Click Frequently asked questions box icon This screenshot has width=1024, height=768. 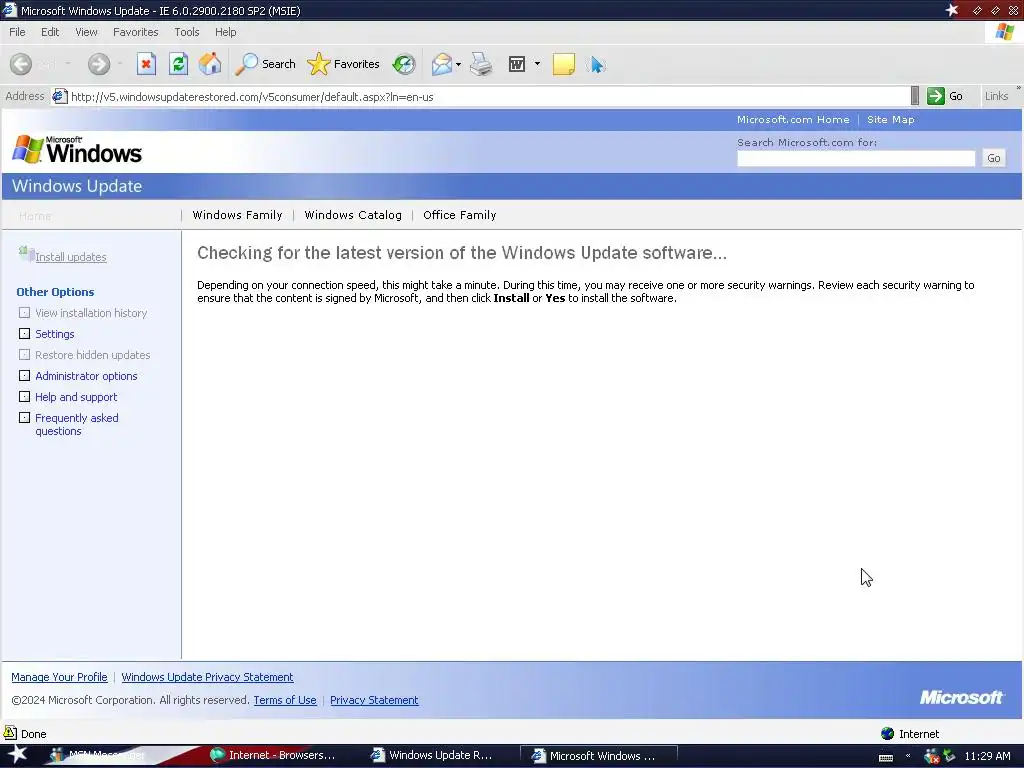click(24, 417)
